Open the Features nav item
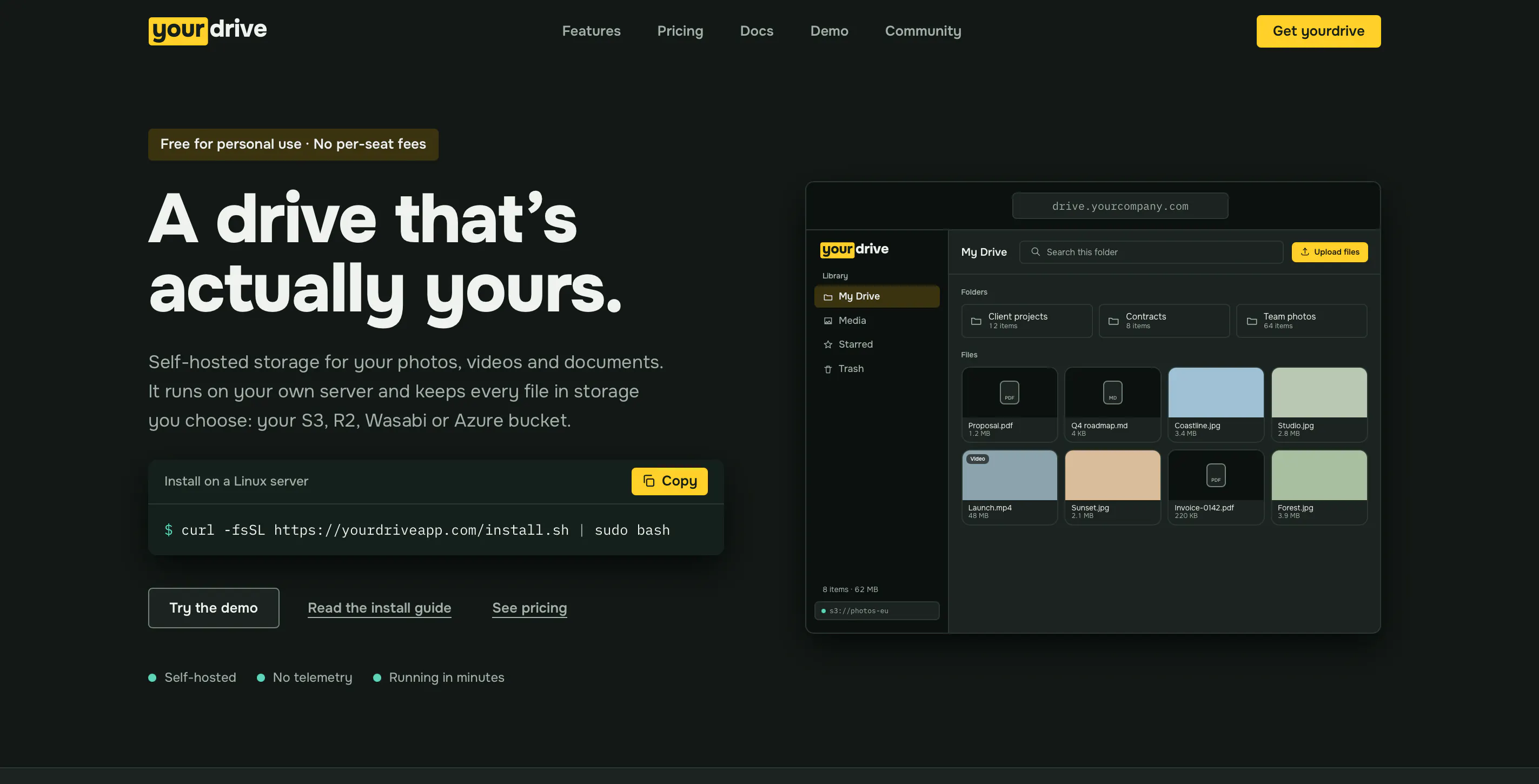The height and width of the screenshot is (784, 1539). 591,31
